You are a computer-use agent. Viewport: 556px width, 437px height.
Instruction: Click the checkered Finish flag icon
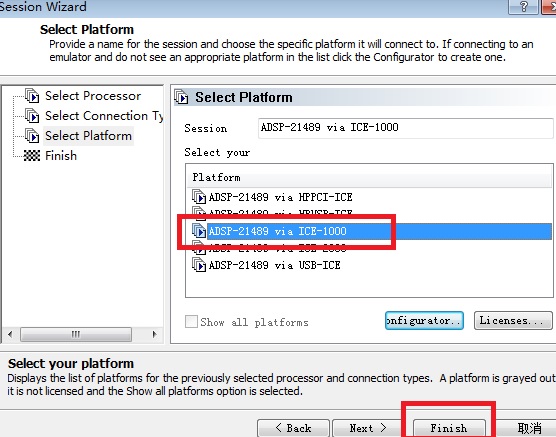pyautogui.click(x=32, y=155)
